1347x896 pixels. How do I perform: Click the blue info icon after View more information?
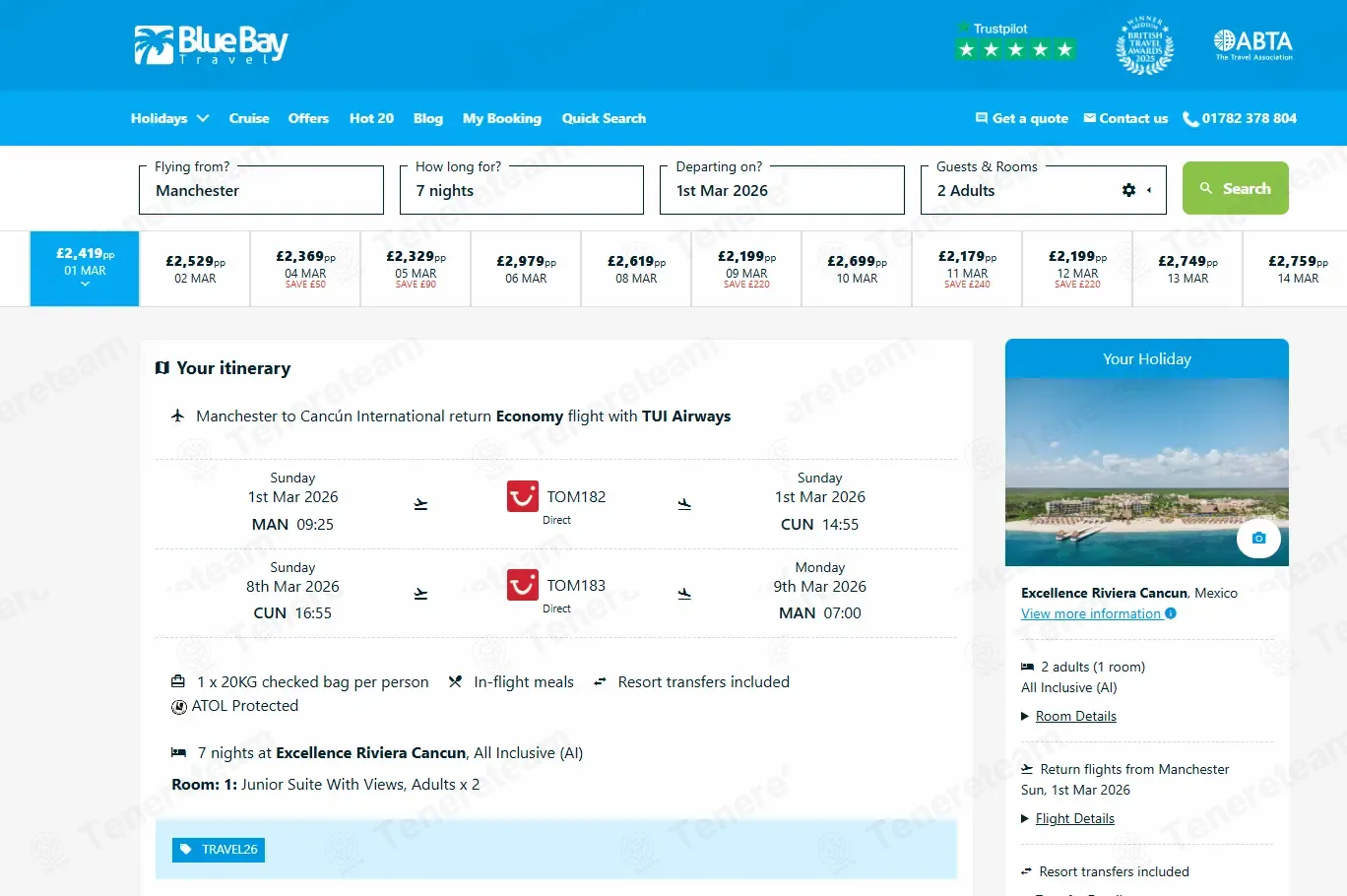point(1171,613)
